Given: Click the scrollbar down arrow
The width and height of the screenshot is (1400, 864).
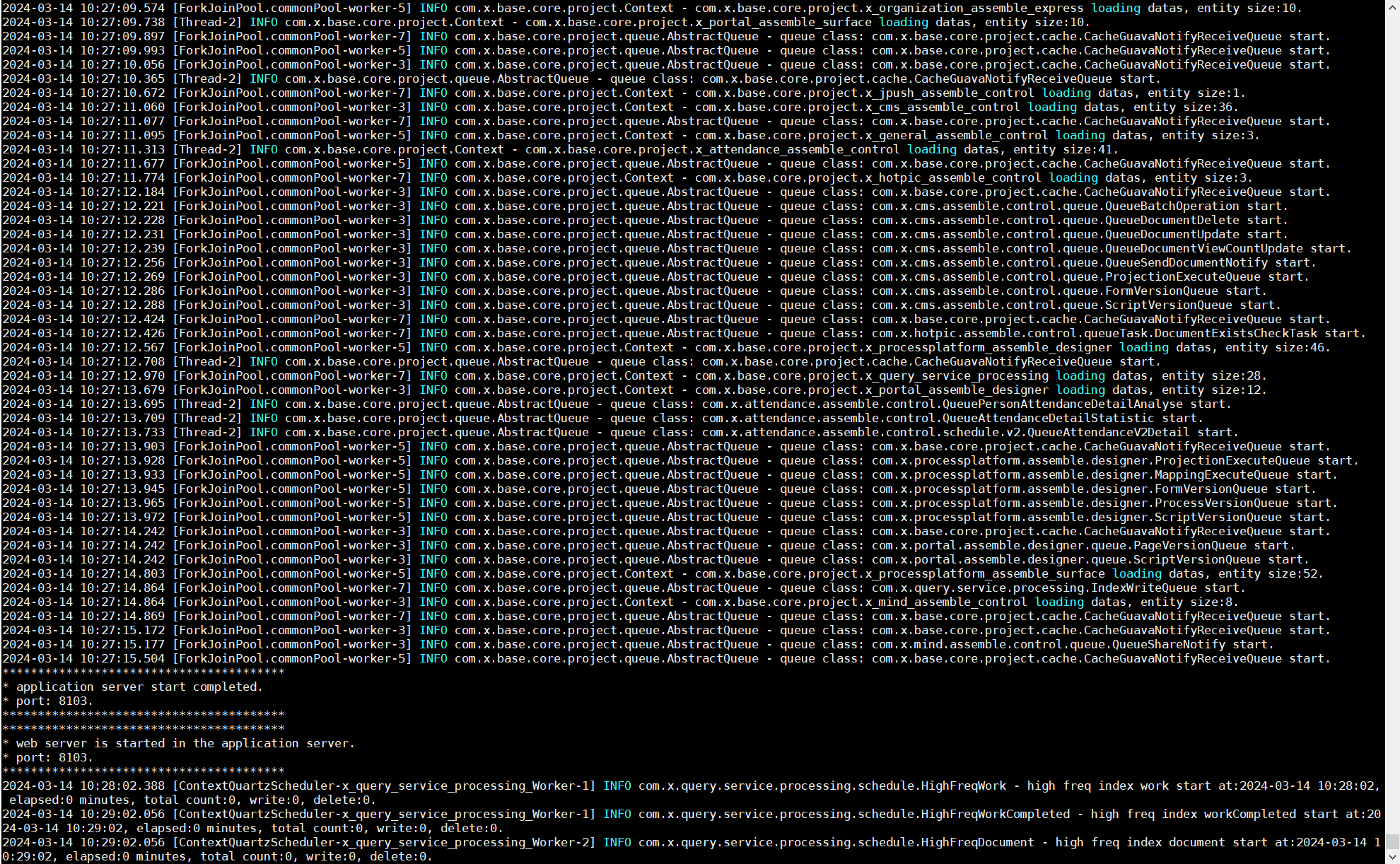Looking at the screenshot, I should click(x=1392, y=857).
